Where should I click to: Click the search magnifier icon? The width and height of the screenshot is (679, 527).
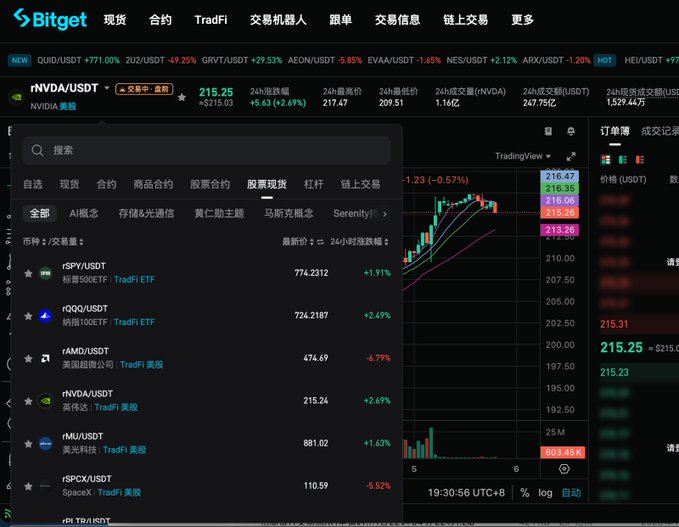tap(38, 150)
